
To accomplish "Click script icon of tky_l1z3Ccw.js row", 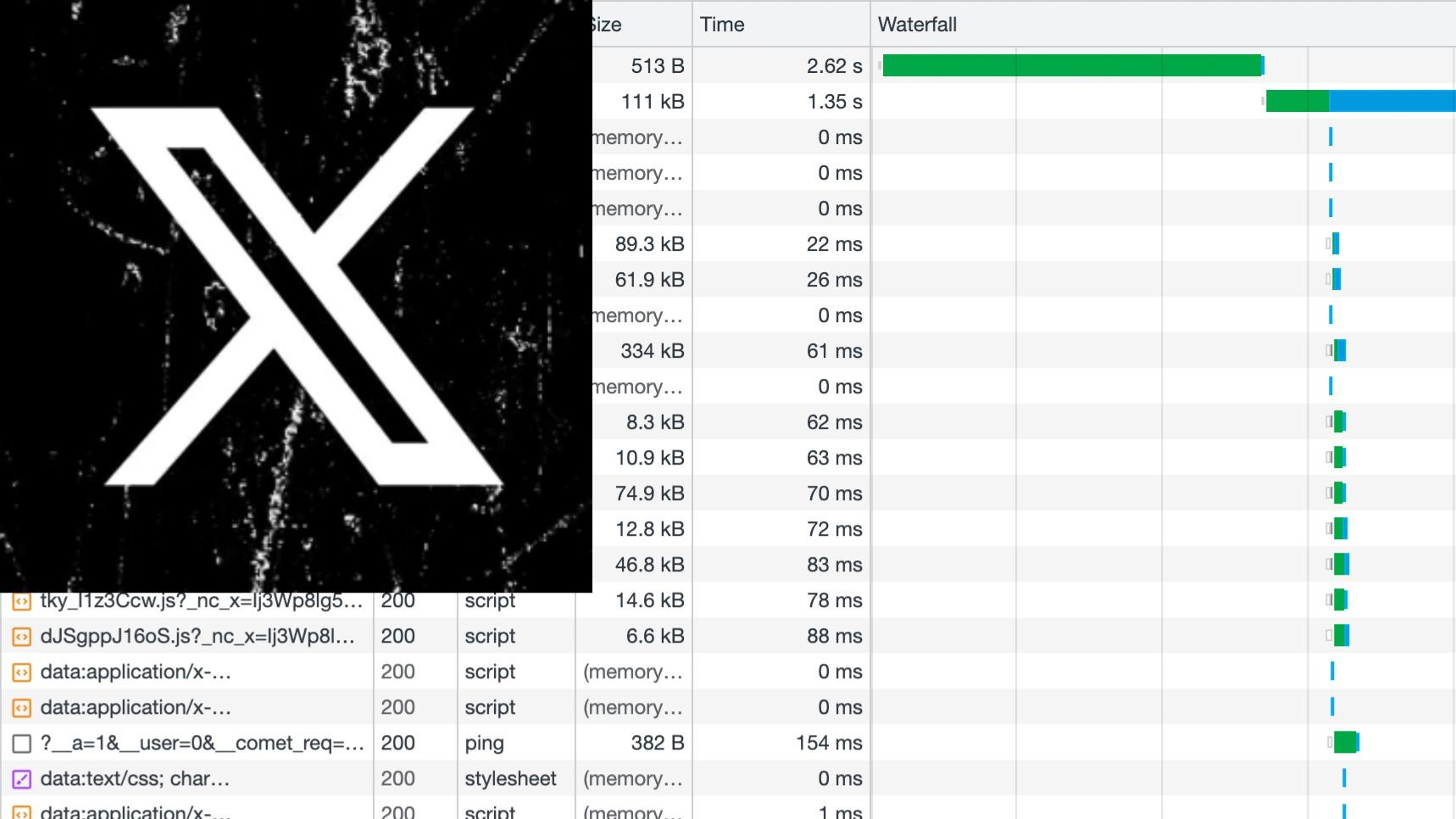I will tap(21, 601).
